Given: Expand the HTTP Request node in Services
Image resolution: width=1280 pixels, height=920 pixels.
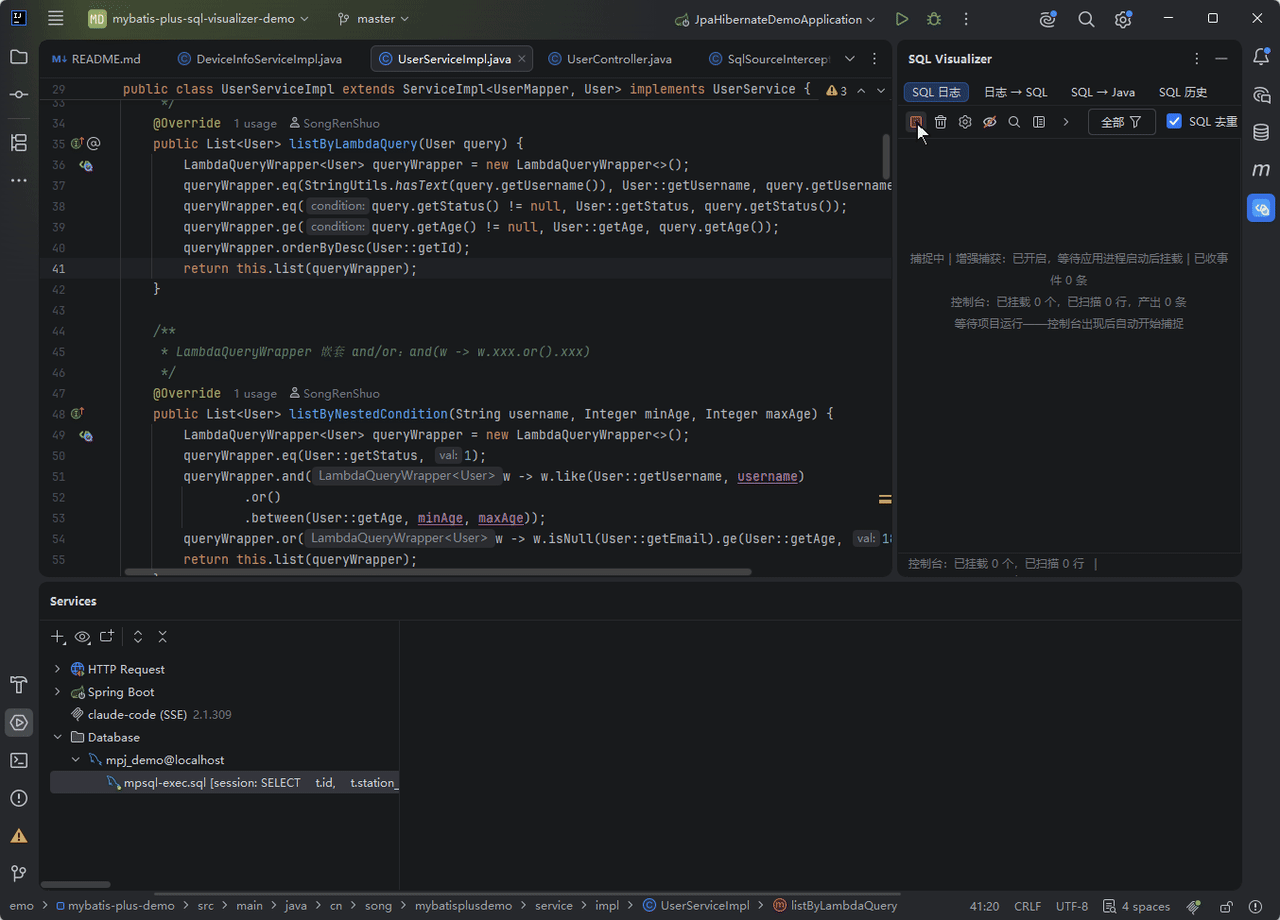Looking at the screenshot, I should (57, 669).
